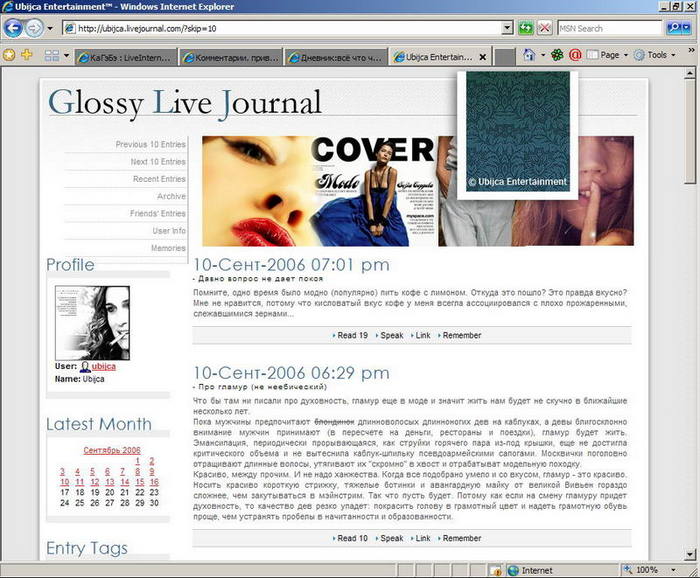Viewport: 700px width, 578px height.
Task: Read 10 comments on the glamour entry
Action: pyautogui.click(x=352, y=538)
